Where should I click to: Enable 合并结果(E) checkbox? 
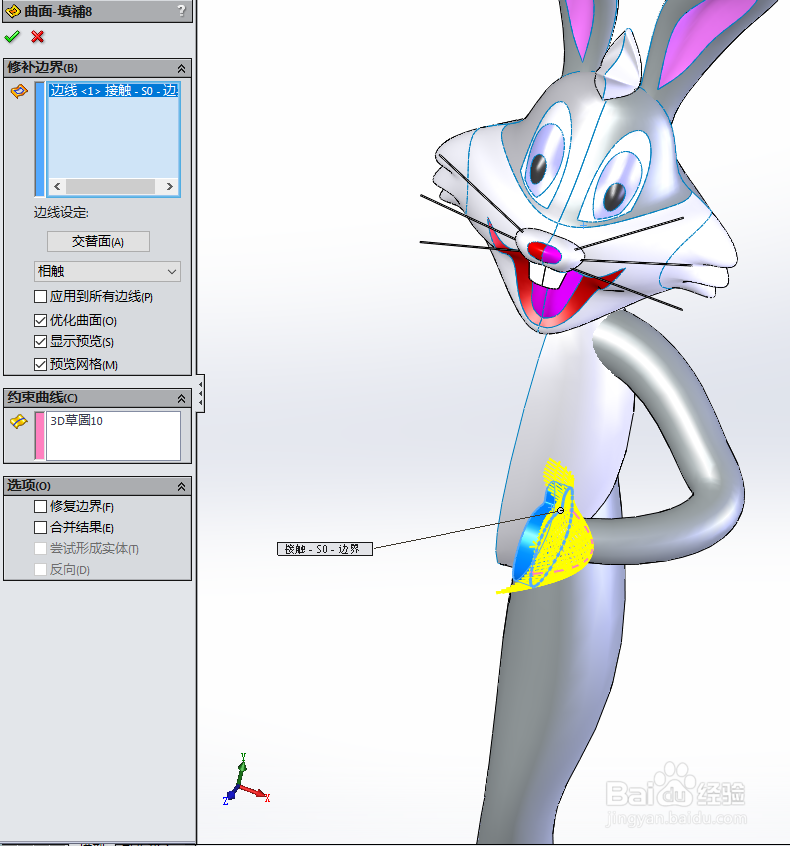pos(40,528)
